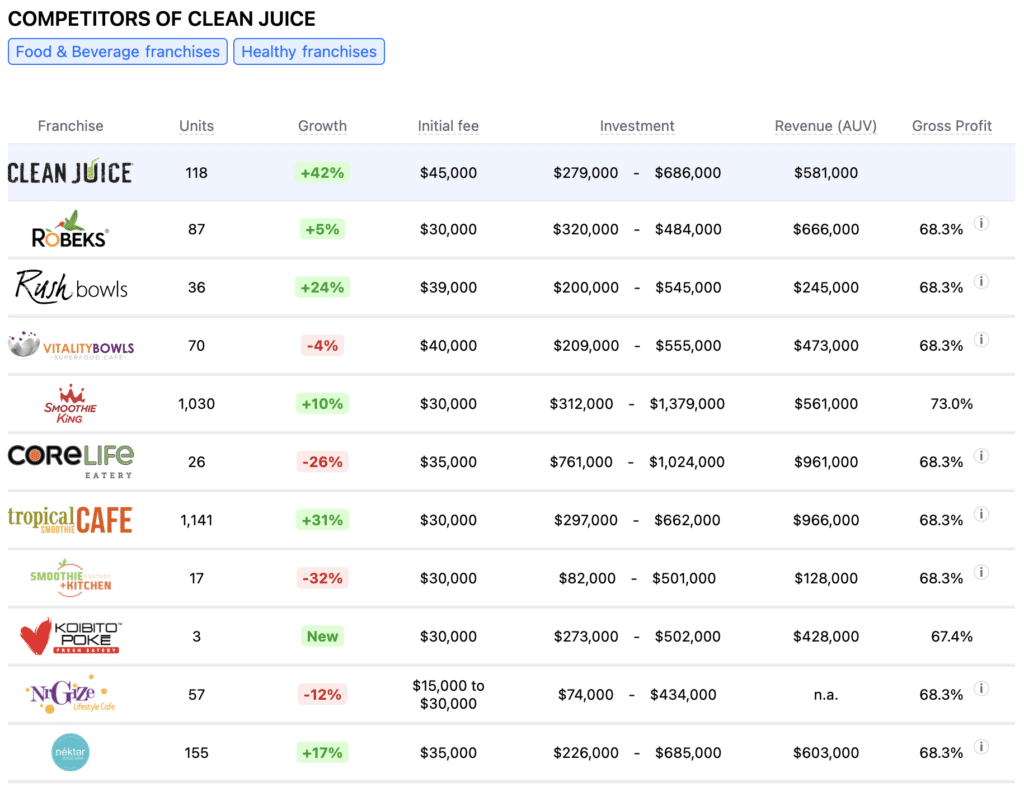Open Food & Beverage franchises tag
Image resolution: width=1024 pixels, height=792 pixels.
point(118,52)
